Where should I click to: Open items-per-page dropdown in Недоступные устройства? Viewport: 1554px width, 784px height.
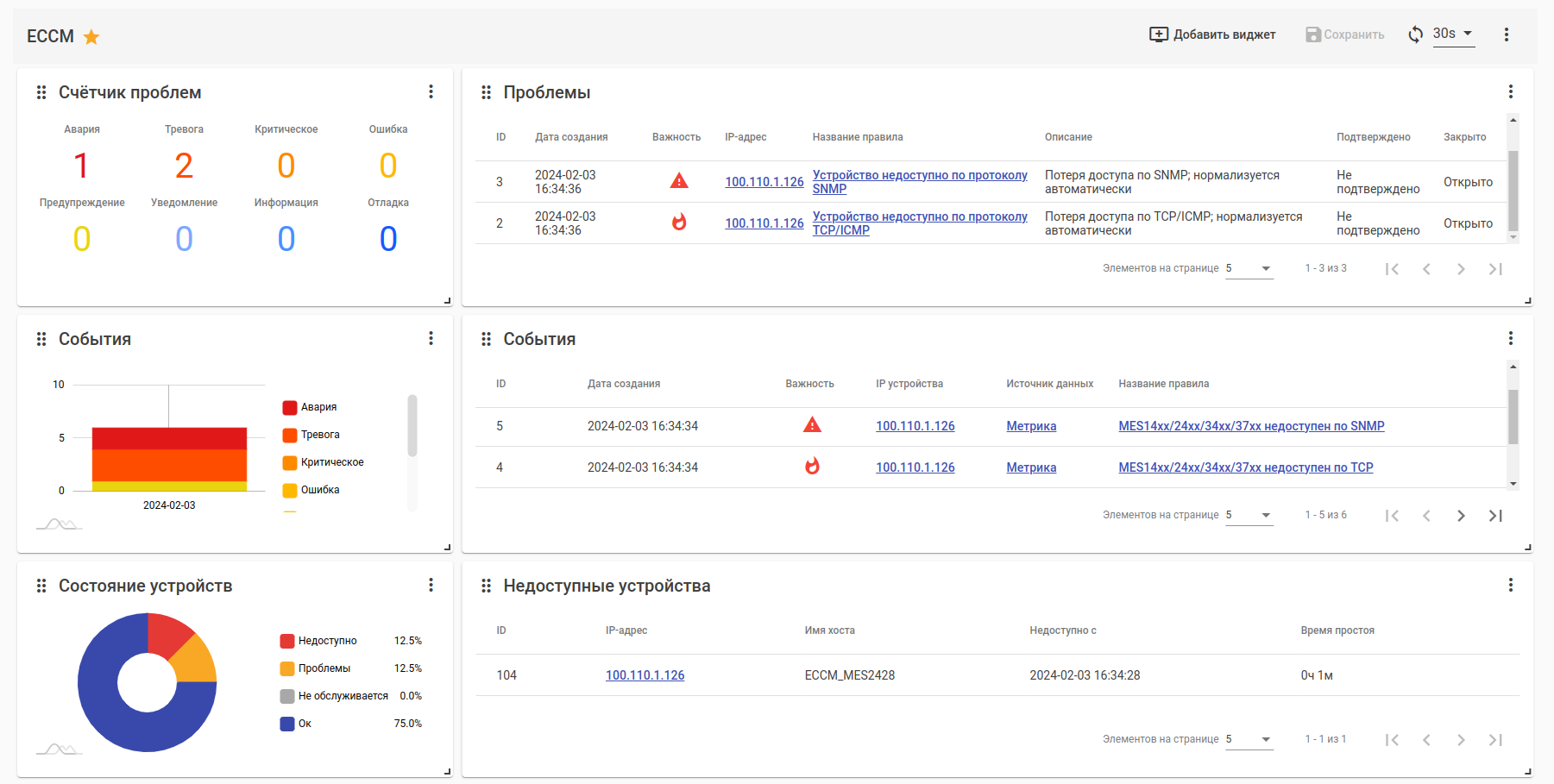point(1249,739)
